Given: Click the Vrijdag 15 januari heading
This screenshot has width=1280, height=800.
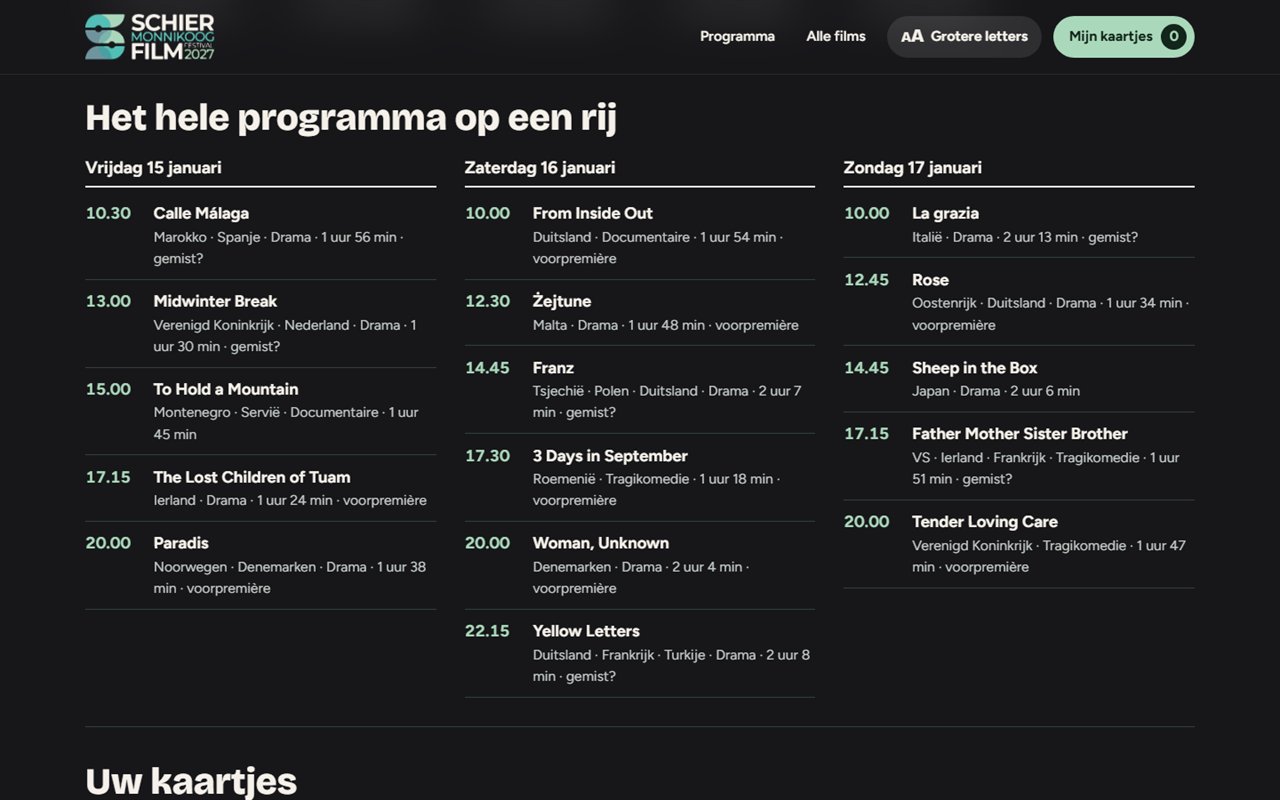Looking at the screenshot, I should tap(154, 168).
